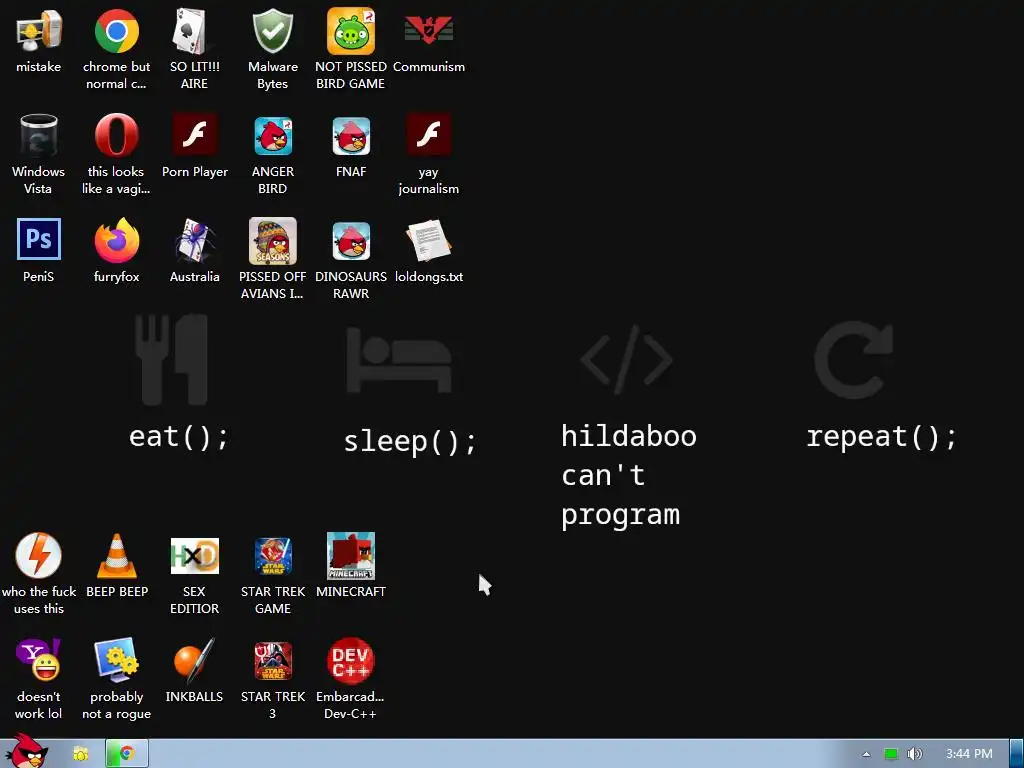Click the Show desktop strip beside the clock

click(1016, 754)
